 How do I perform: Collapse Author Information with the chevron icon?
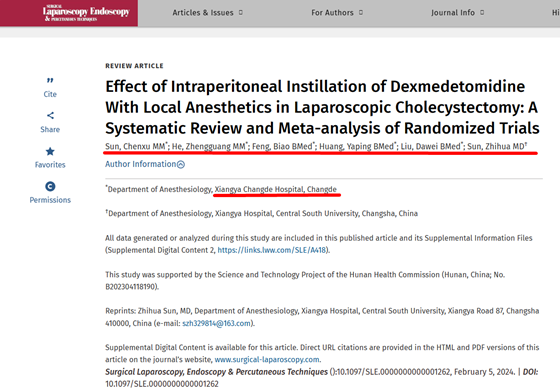181,164
